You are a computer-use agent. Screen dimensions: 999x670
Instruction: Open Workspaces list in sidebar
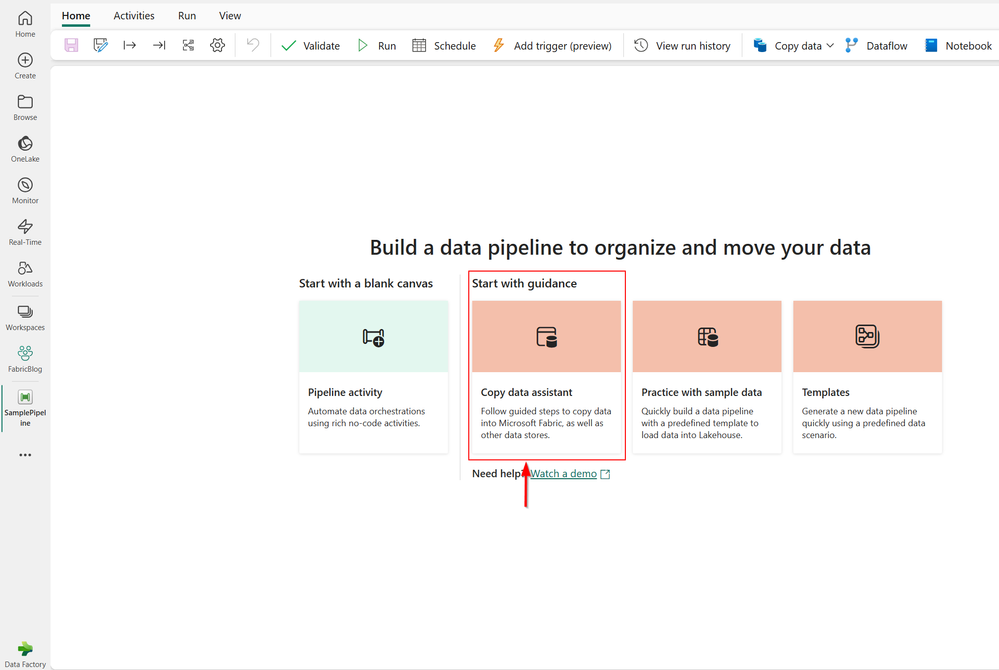(x=25, y=317)
